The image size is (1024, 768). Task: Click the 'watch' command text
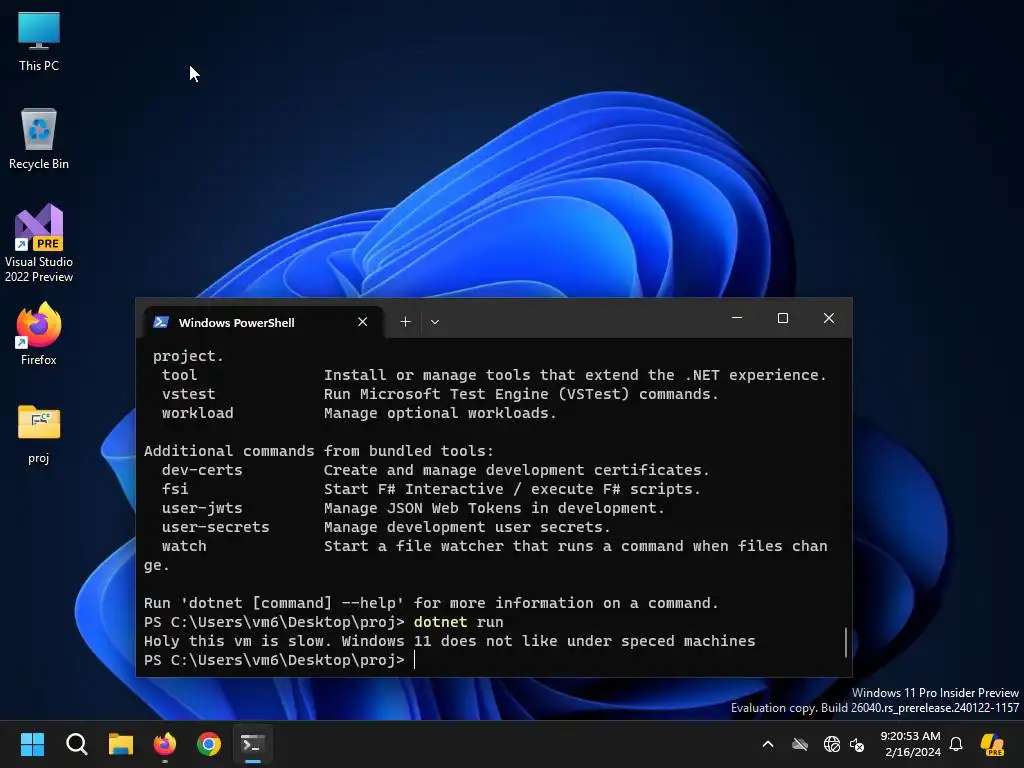[184, 545]
